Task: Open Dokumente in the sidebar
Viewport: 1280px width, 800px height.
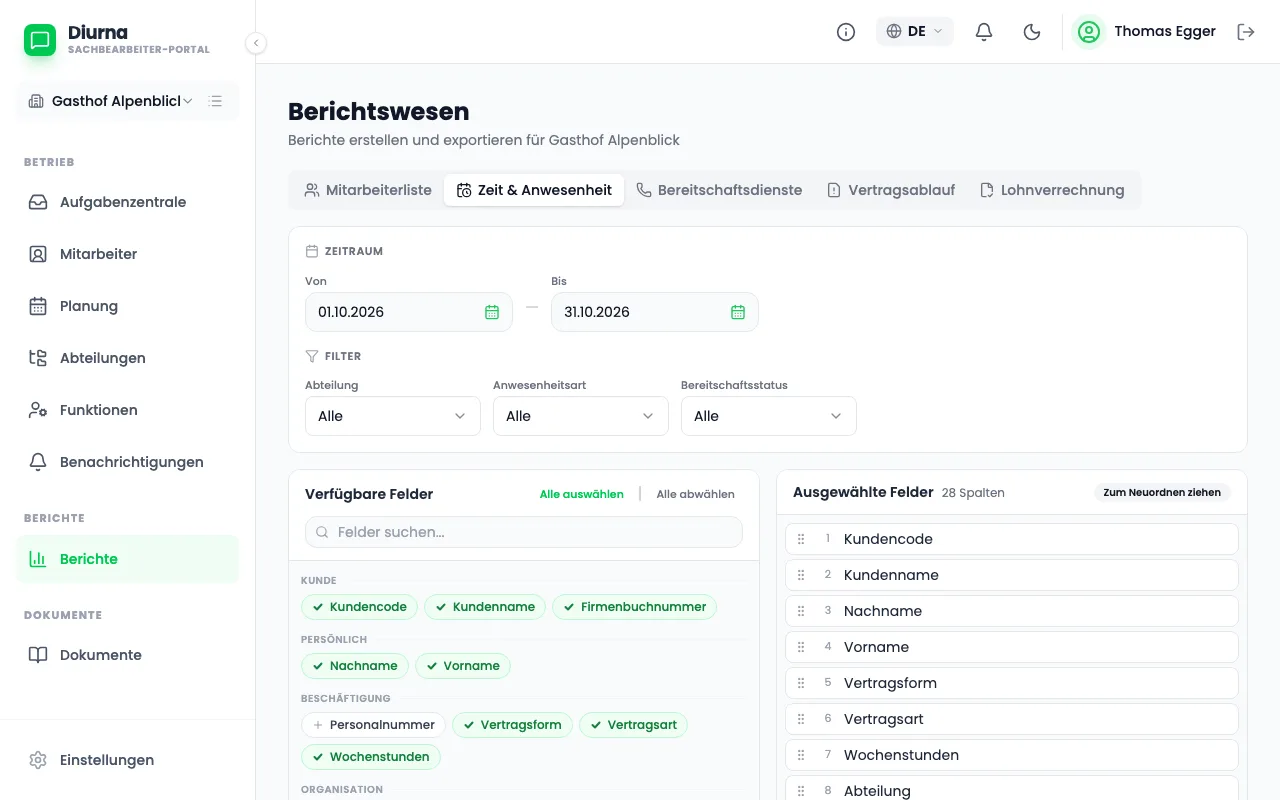Action: [x=128, y=655]
